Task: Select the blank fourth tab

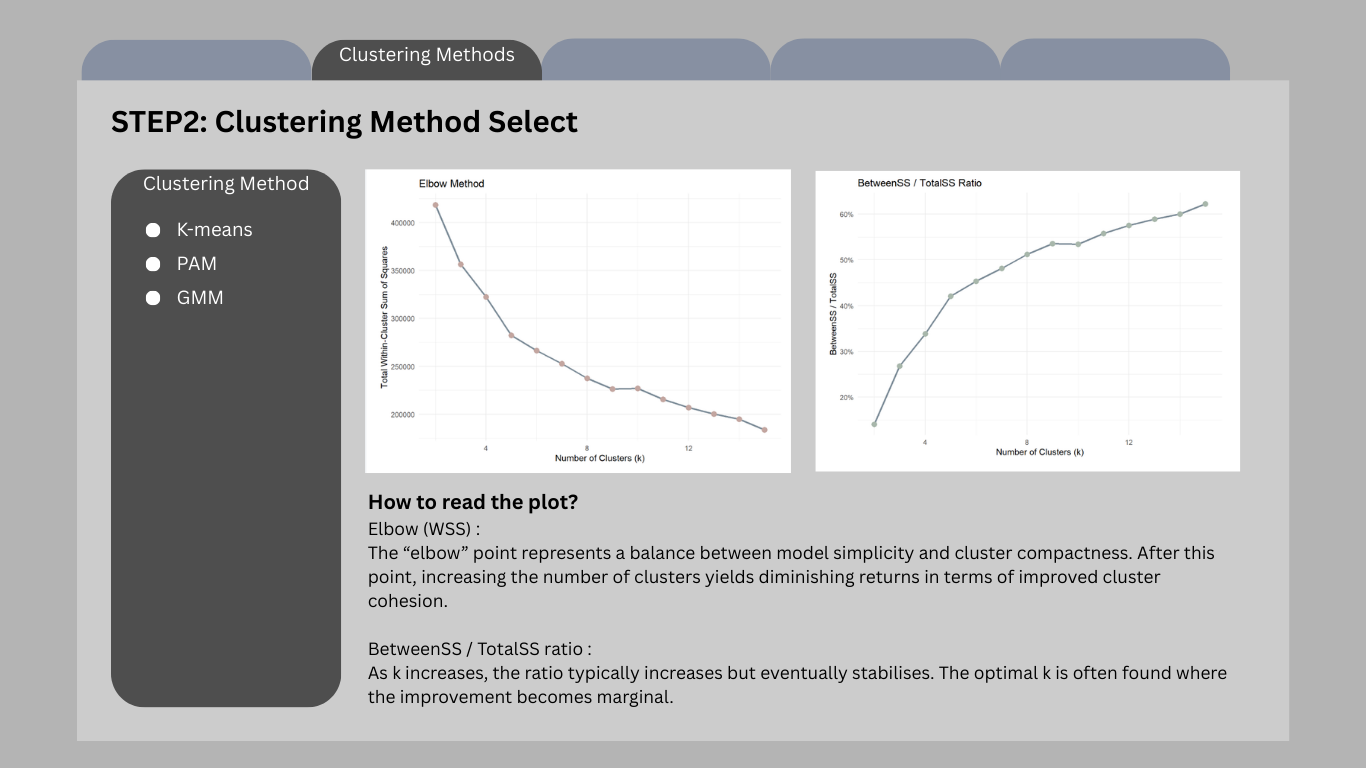Action: coord(885,60)
